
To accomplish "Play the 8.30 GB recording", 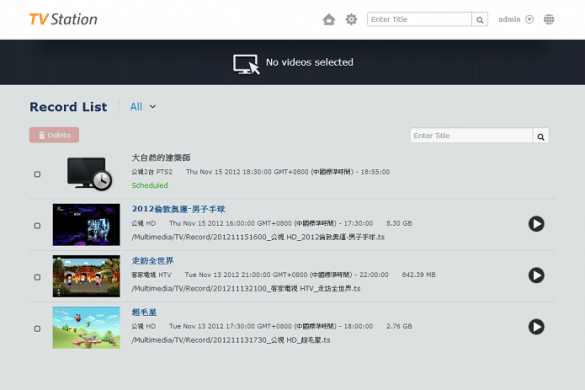I will click(x=536, y=224).
